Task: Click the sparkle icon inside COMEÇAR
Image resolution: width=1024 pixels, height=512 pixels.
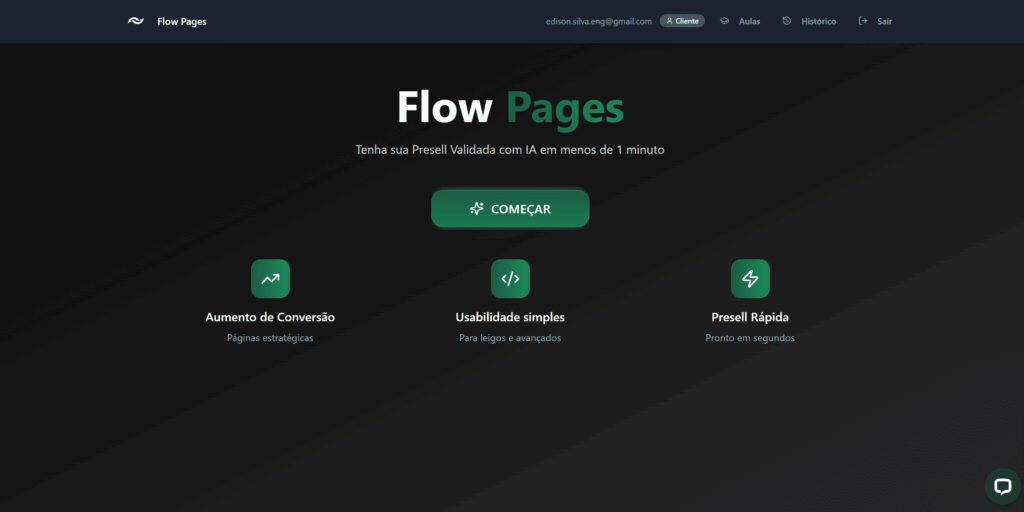Action: [x=477, y=209]
